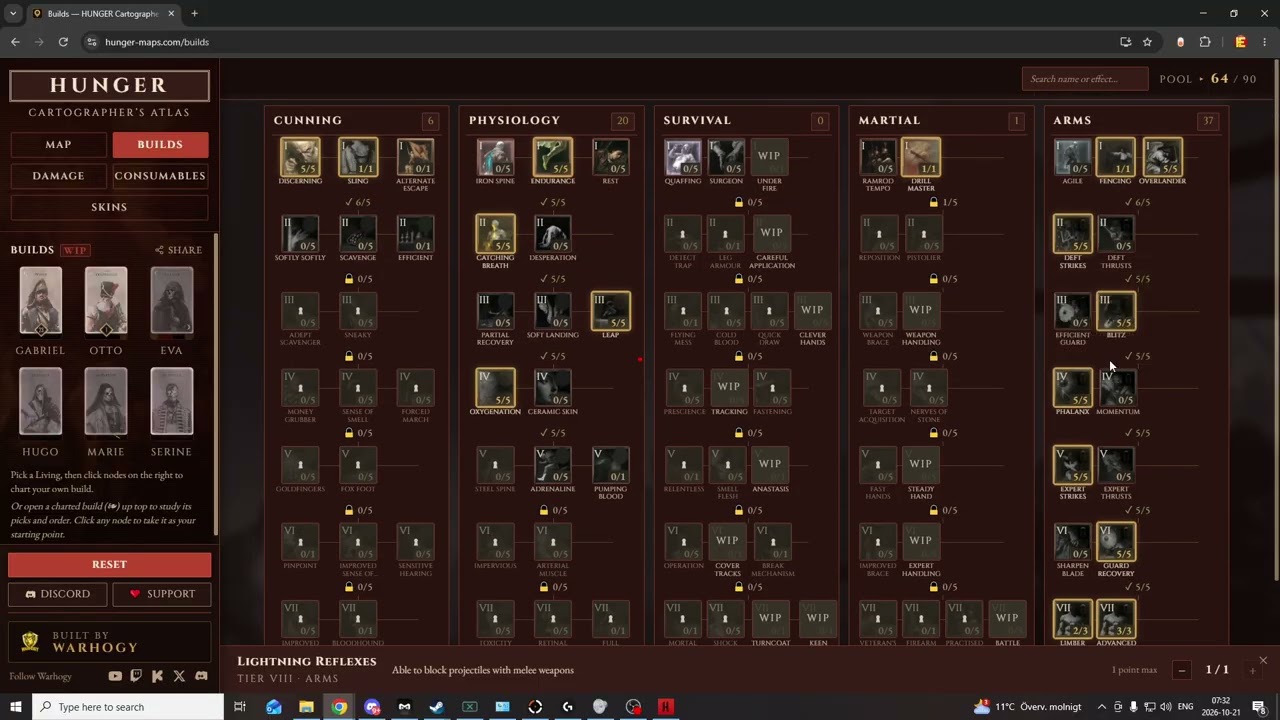Pick the Surgeon skill node

coord(726,157)
